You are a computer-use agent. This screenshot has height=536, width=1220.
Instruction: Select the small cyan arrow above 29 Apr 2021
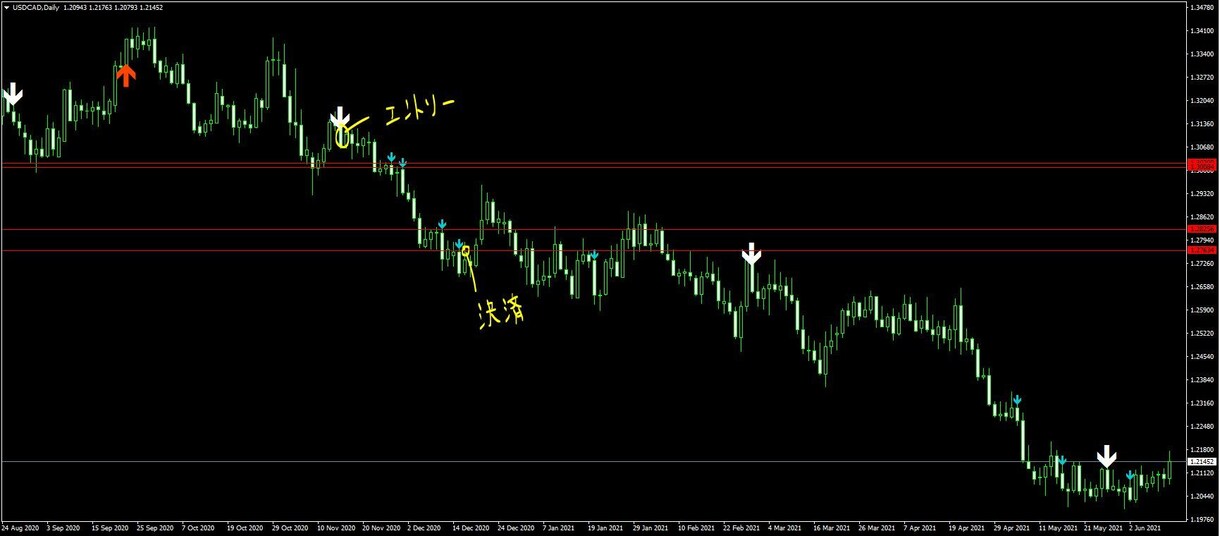tap(1017, 400)
